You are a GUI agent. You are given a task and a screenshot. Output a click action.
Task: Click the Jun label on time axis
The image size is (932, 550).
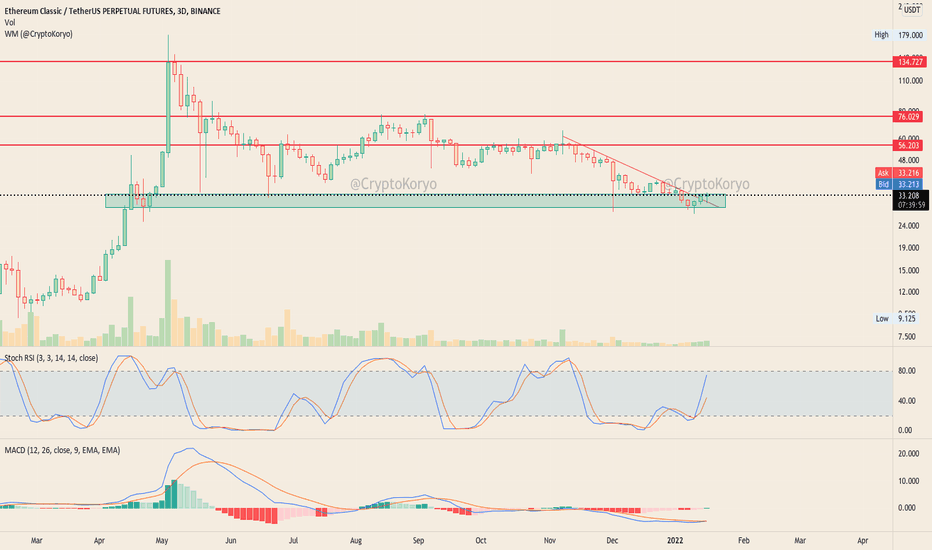pos(231,540)
